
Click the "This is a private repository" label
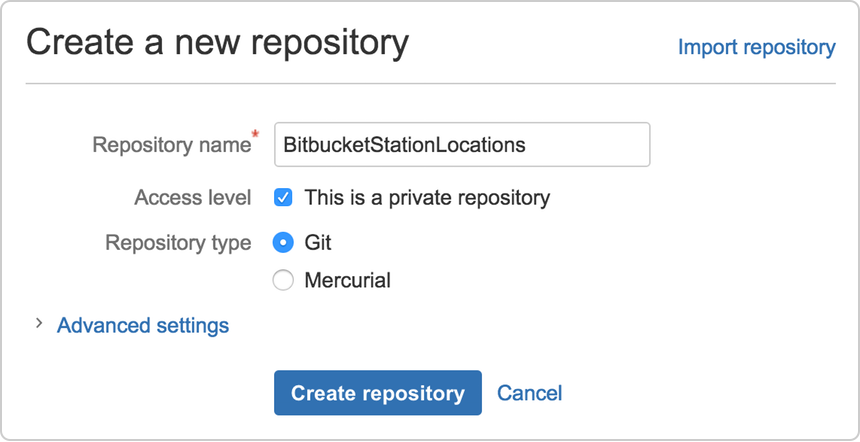click(427, 198)
